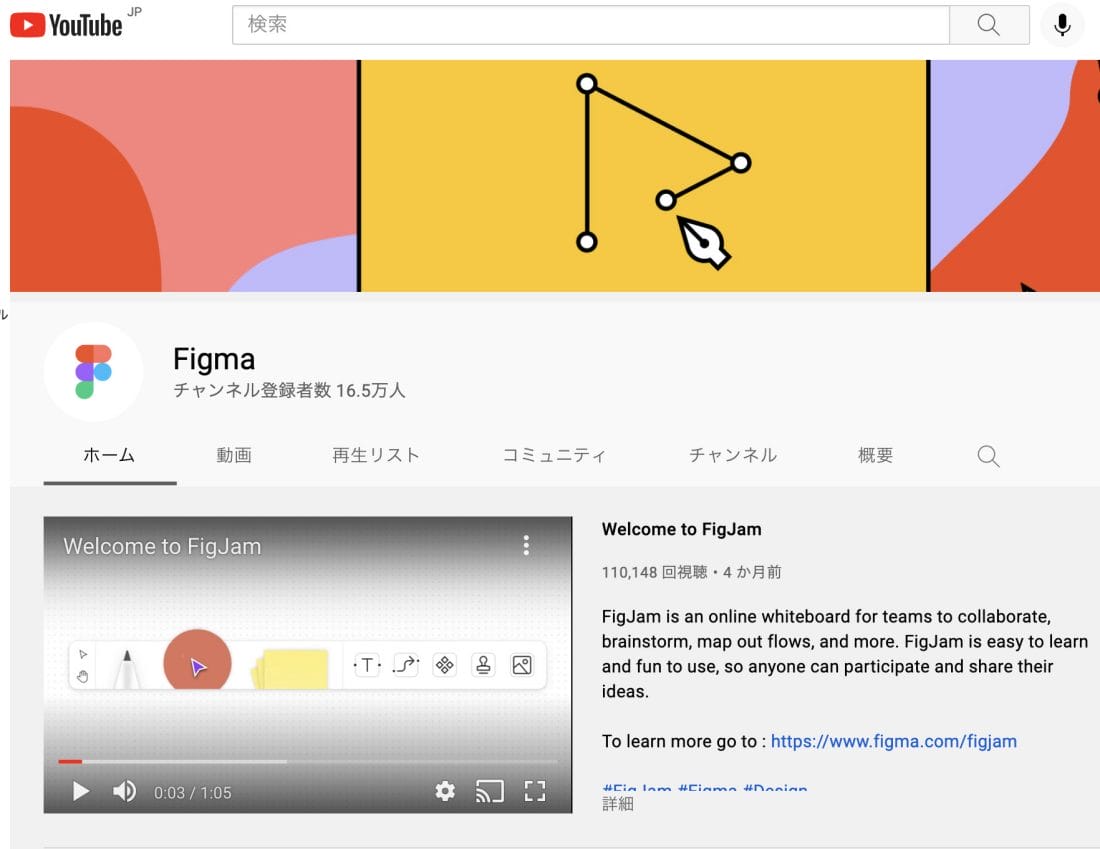Open video settings gear

(x=445, y=791)
